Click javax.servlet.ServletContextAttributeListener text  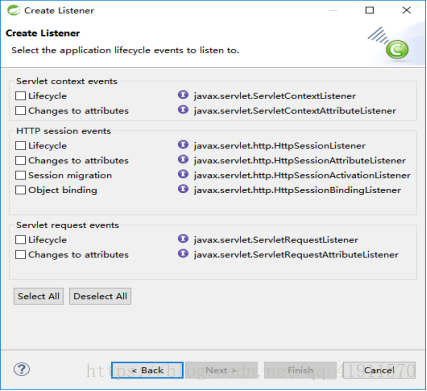tap(295, 111)
